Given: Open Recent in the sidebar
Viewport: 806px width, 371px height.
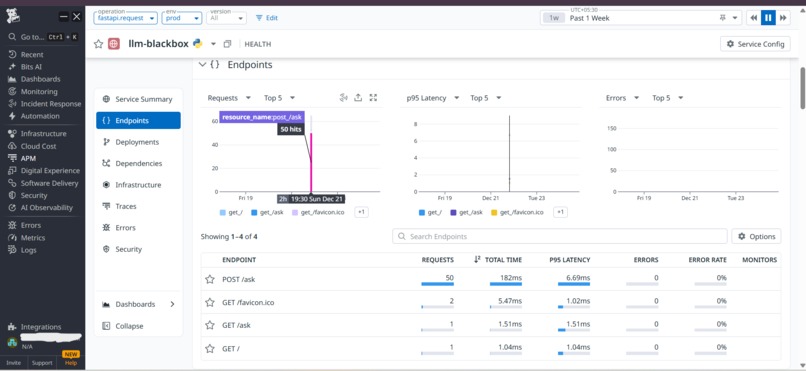Looking at the screenshot, I should [33, 54].
